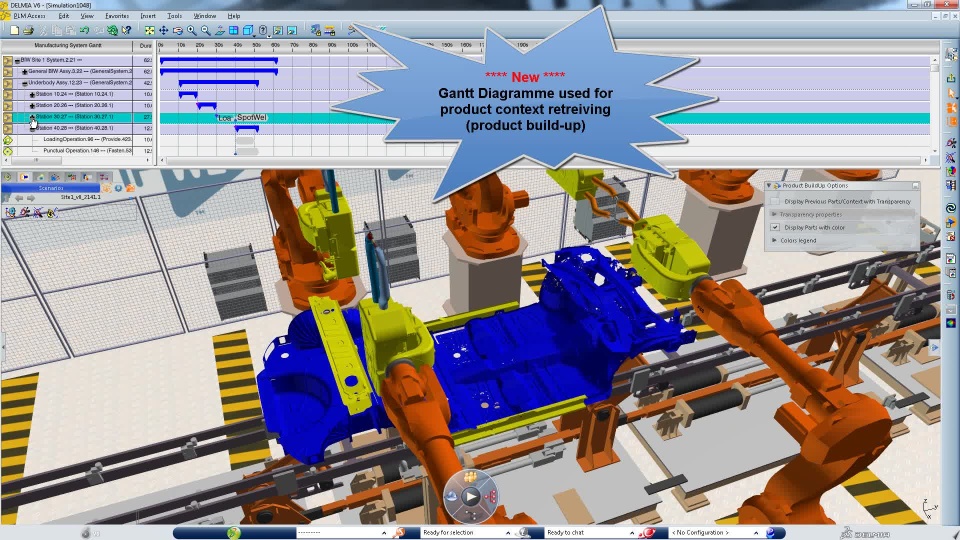Click the Multi-view layout icon
960x540 pixels.
233,30
